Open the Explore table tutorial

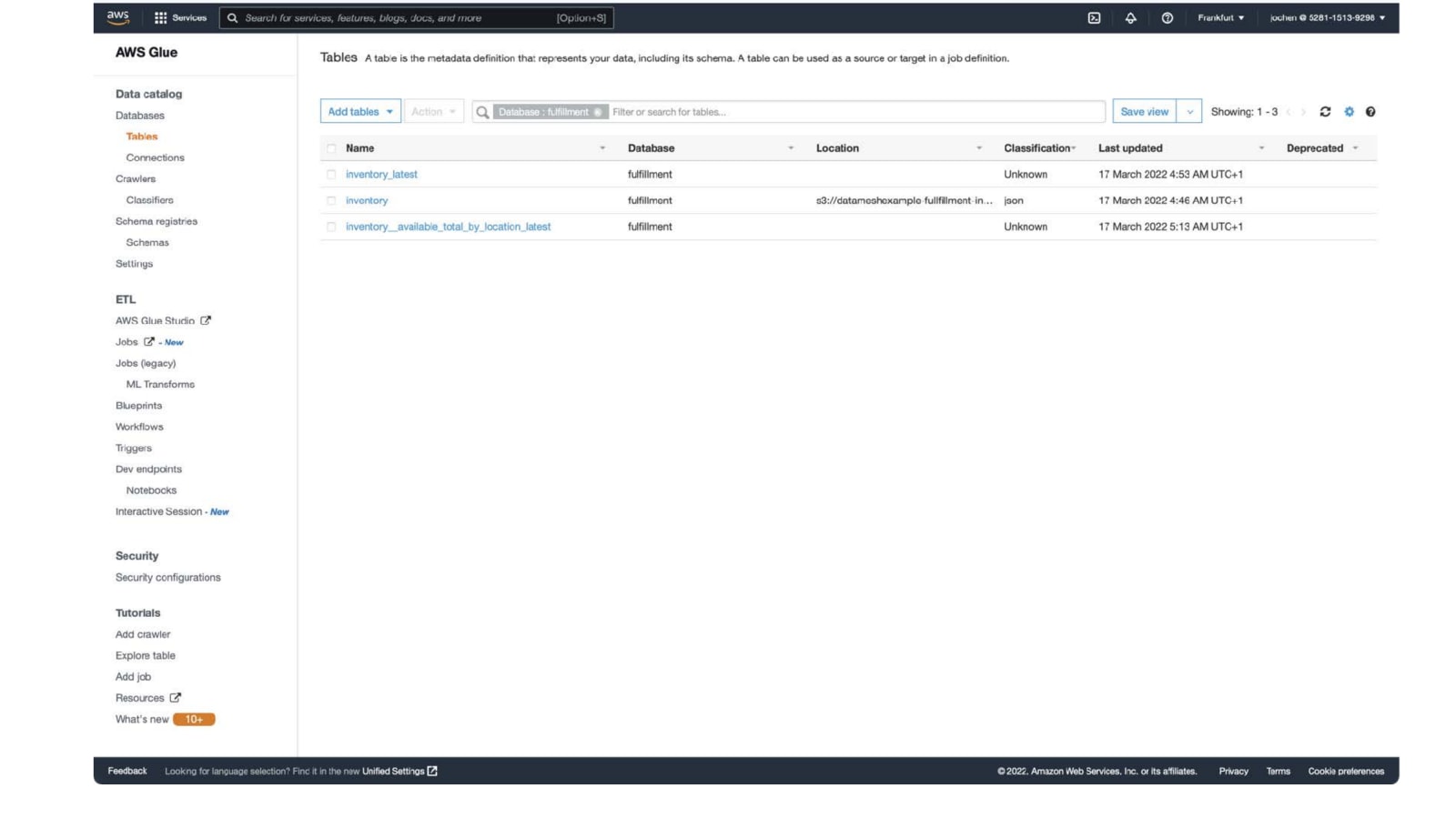click(x=146, y=656)
